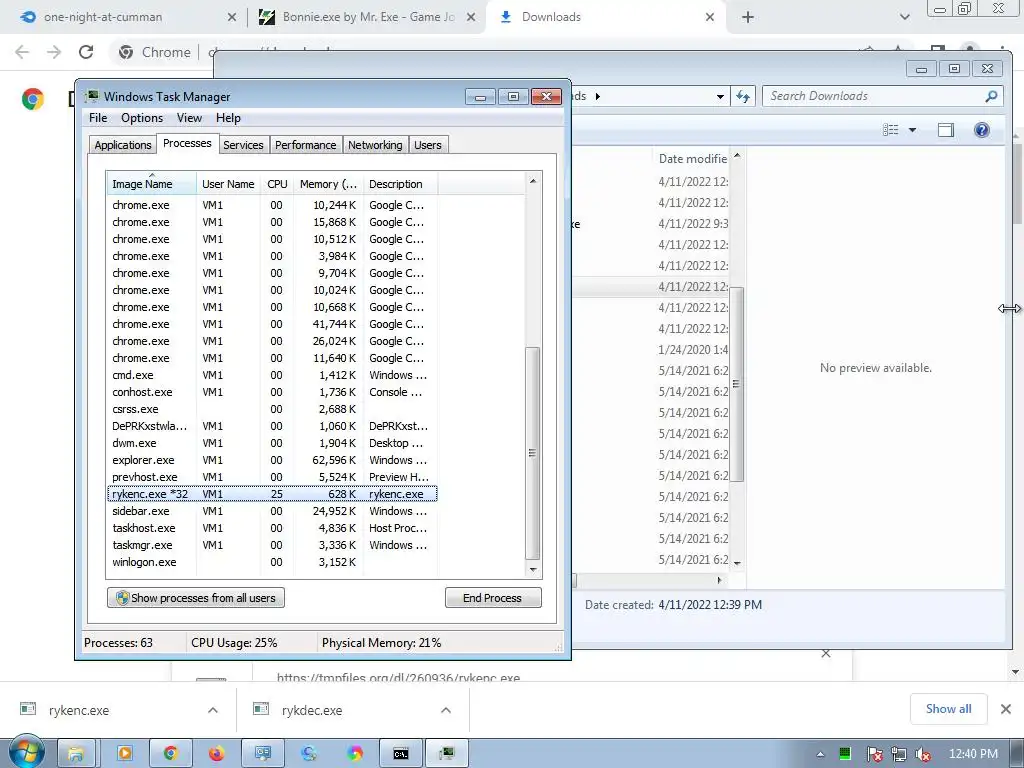The width and height of the screenshot is (1024, 768).
Task: Select Task Manager taskbar icon
Action: point(447,754)
